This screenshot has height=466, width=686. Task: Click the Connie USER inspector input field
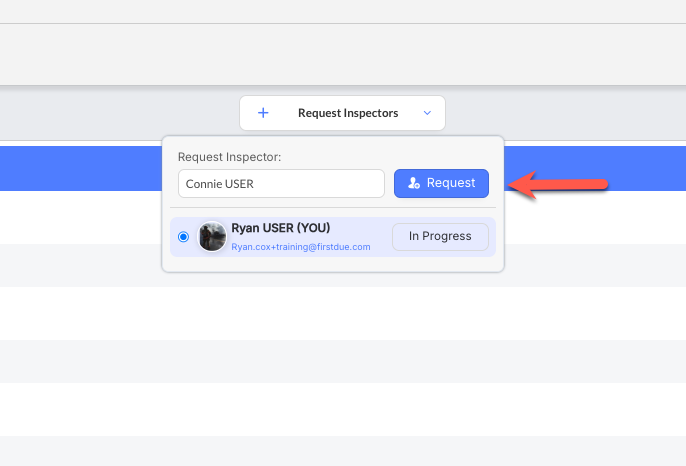pyautogui.click(x=281, y=184)
